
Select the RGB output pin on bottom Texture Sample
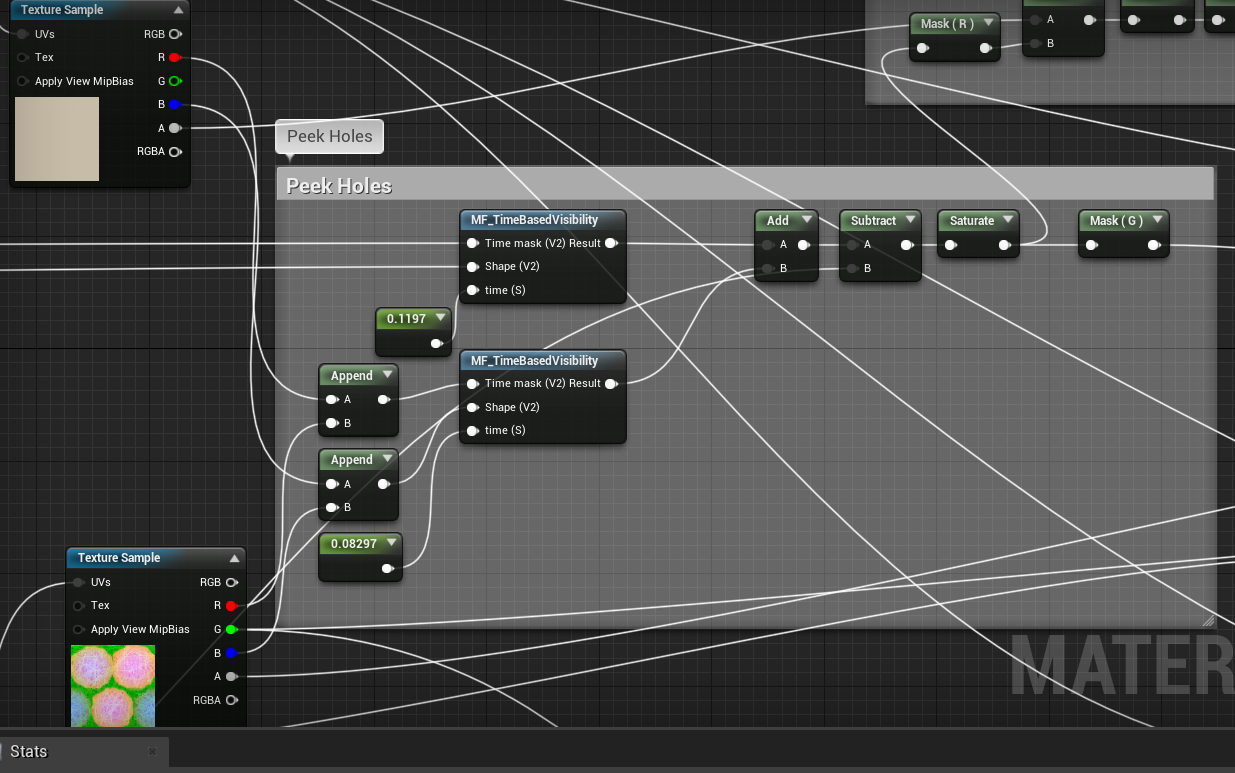pyautogui.click(x=231, y=582)
